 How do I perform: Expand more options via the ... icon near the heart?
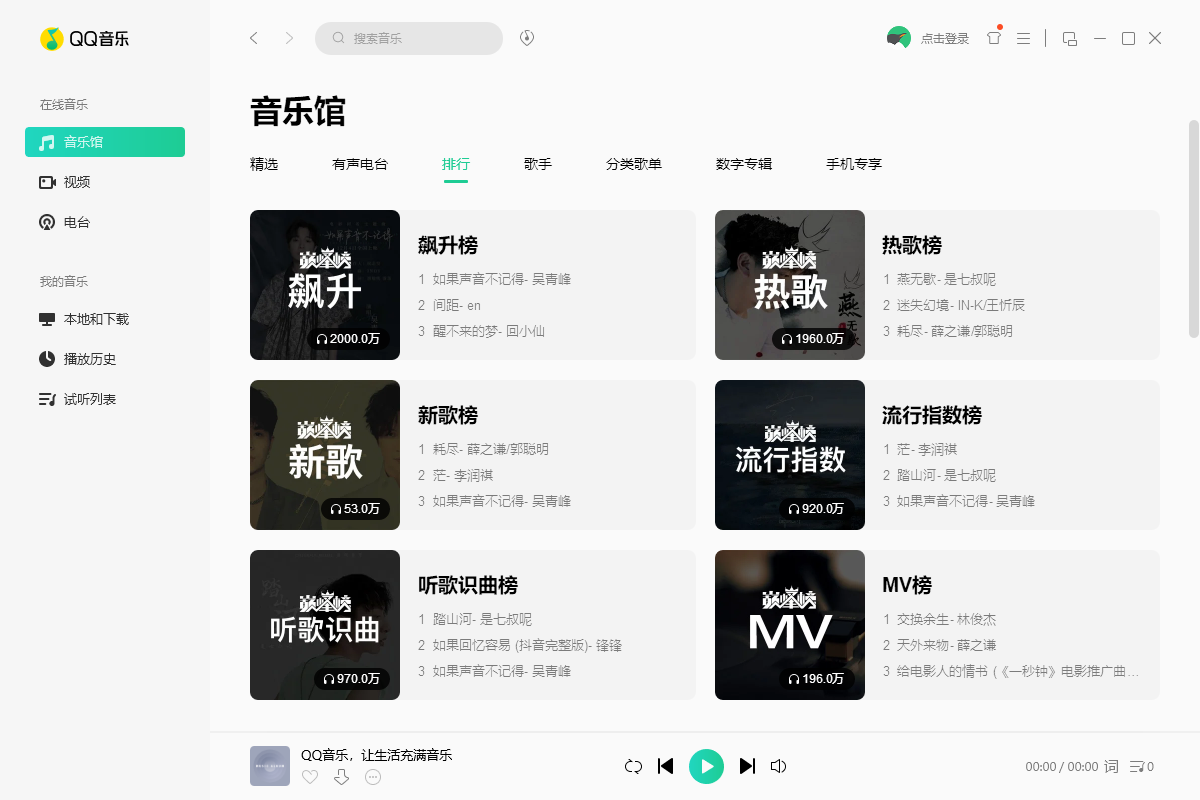pos(373,776)
